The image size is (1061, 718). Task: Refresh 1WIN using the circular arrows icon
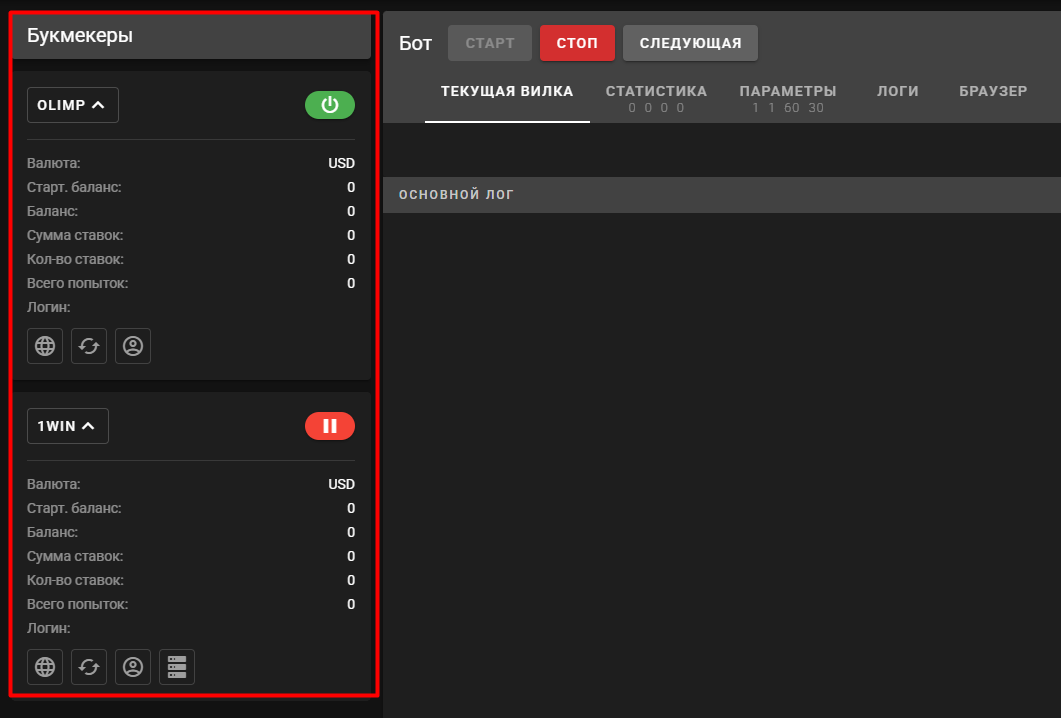(89, 667)
